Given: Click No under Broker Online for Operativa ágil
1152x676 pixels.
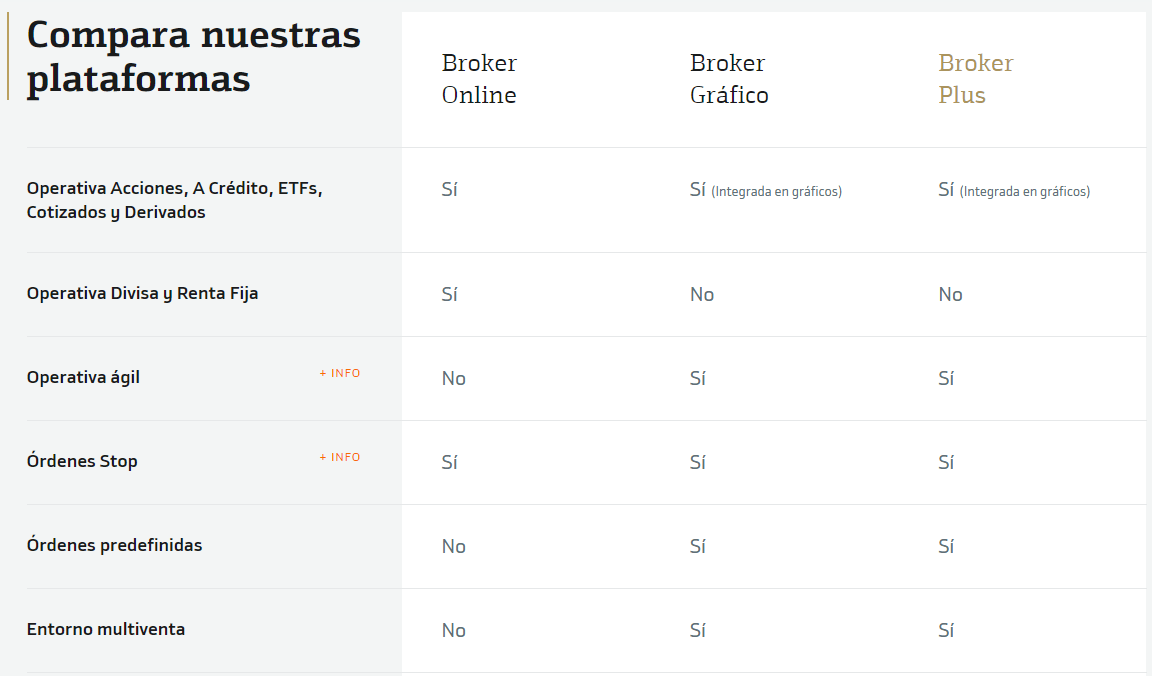Looking at the screenshot, I should click(453, 378).
